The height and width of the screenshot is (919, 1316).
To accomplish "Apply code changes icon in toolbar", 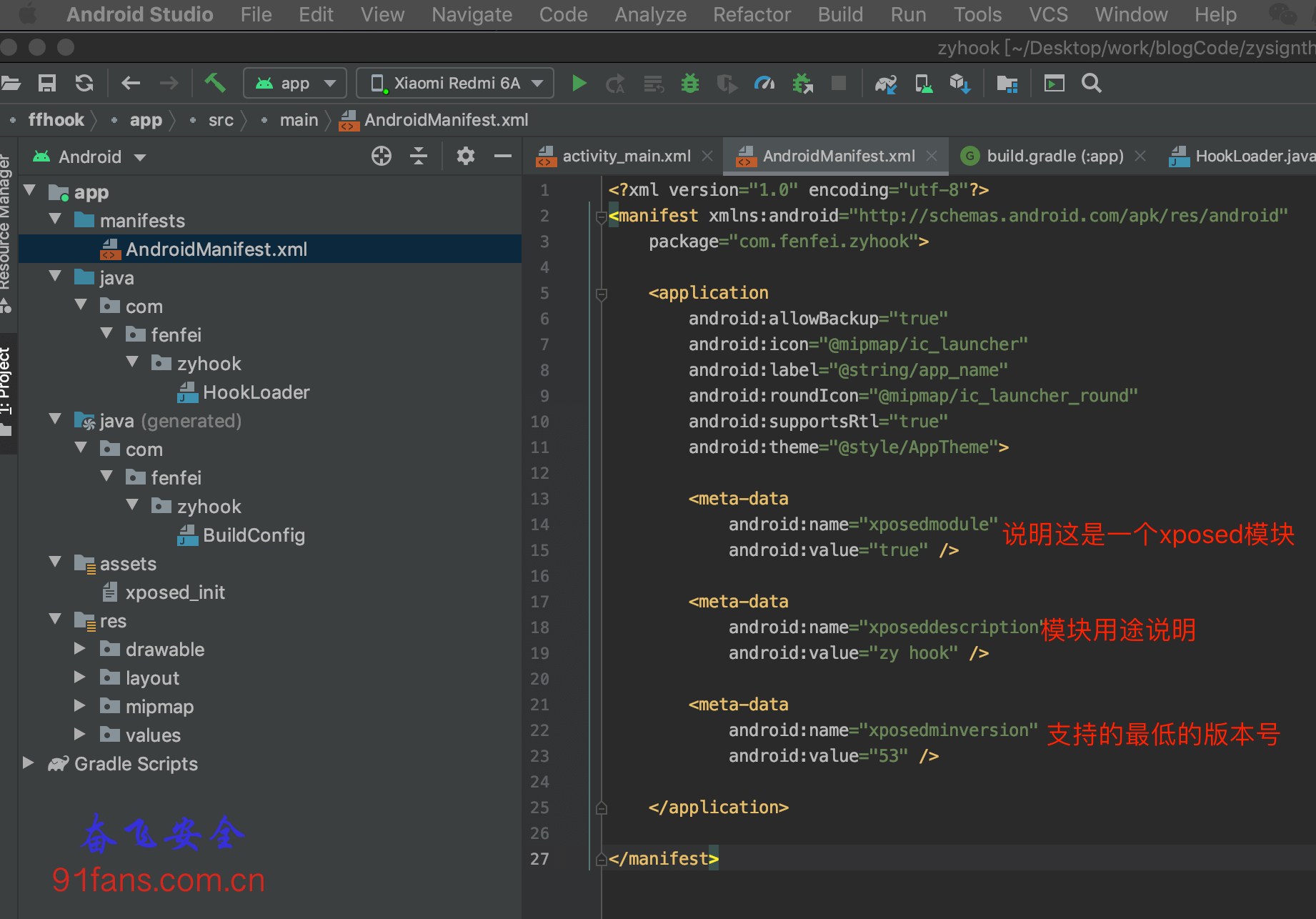I will pyautogui.click(x=653, y=84).
